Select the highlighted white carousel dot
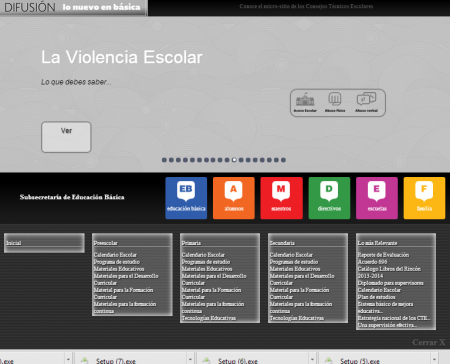450x364 pixels. pos(234,160)
